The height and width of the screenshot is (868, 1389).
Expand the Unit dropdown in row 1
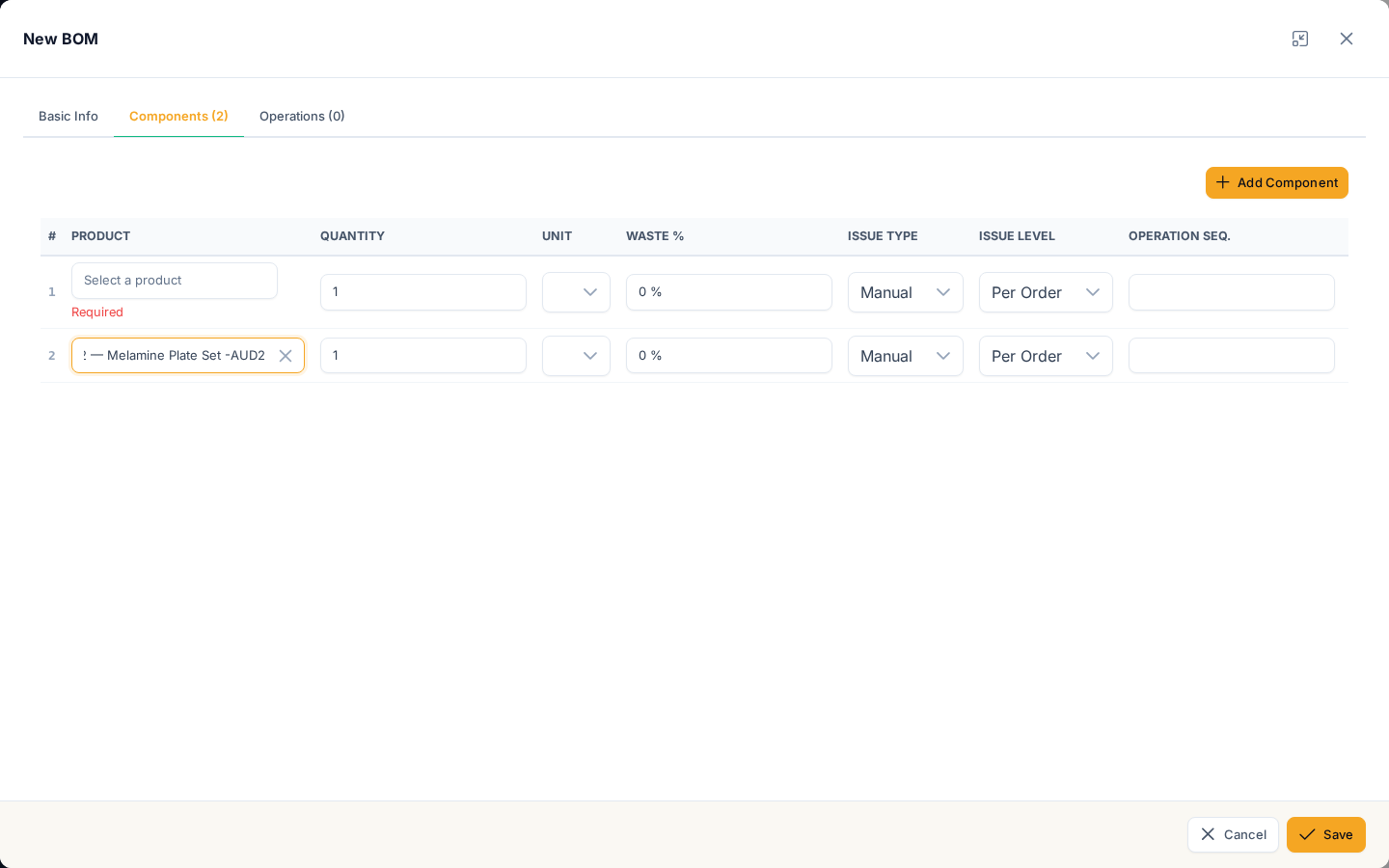(576, 292)
